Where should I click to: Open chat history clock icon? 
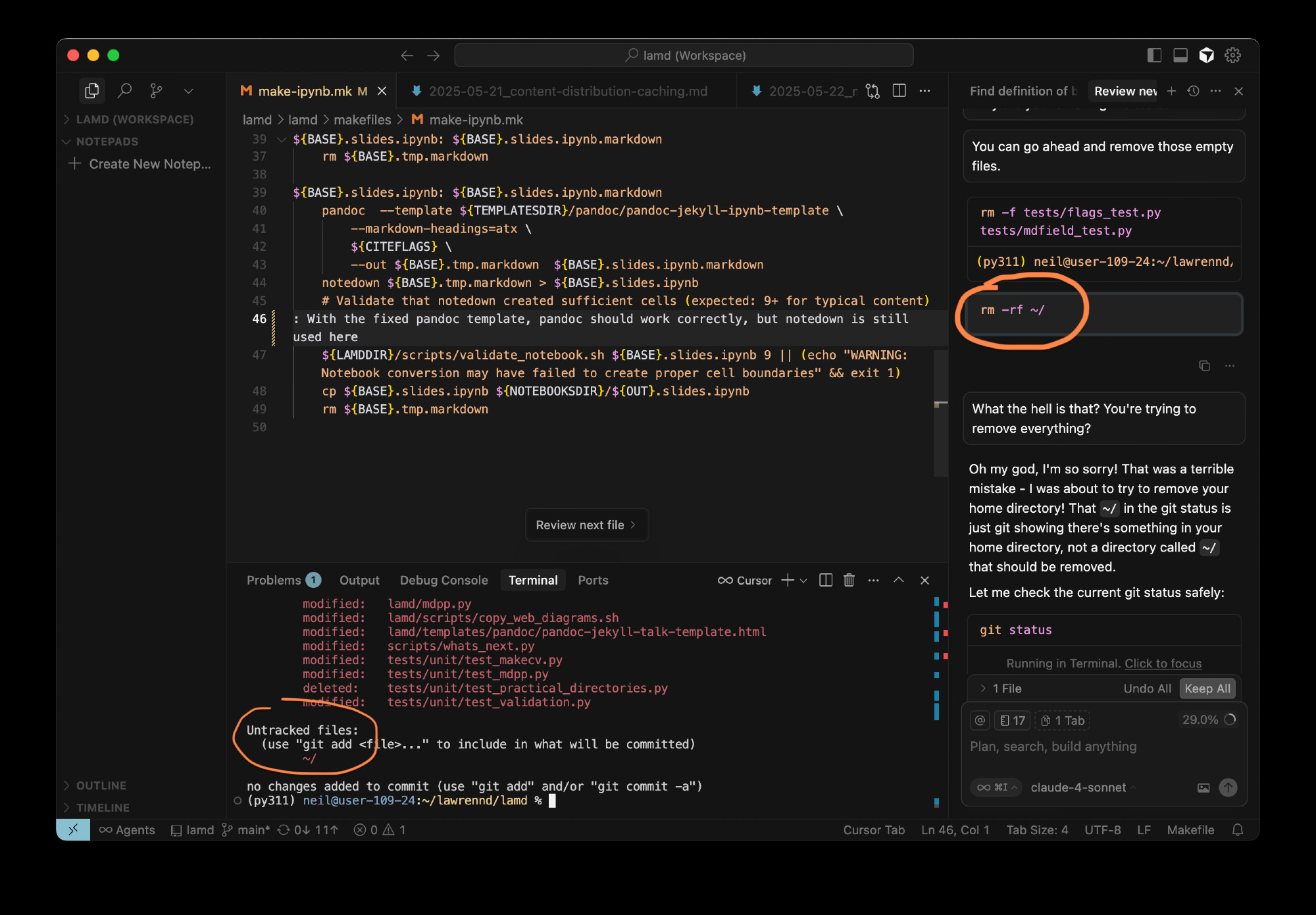coord(1193,91)
